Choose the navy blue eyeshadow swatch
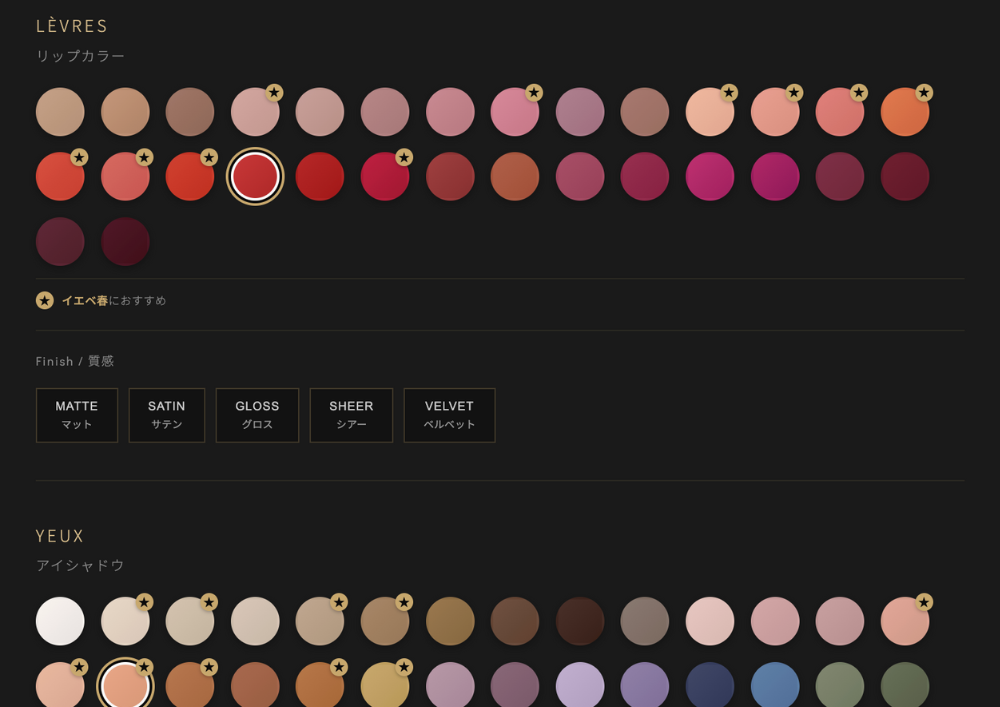The image size is (1000, 707). coord(710,686)
